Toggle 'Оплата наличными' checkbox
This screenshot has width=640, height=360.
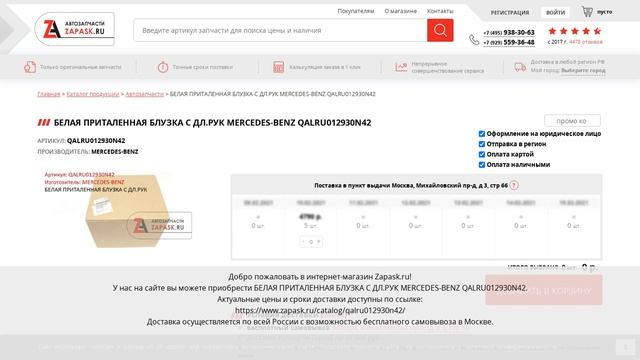(x=482, y=165)
